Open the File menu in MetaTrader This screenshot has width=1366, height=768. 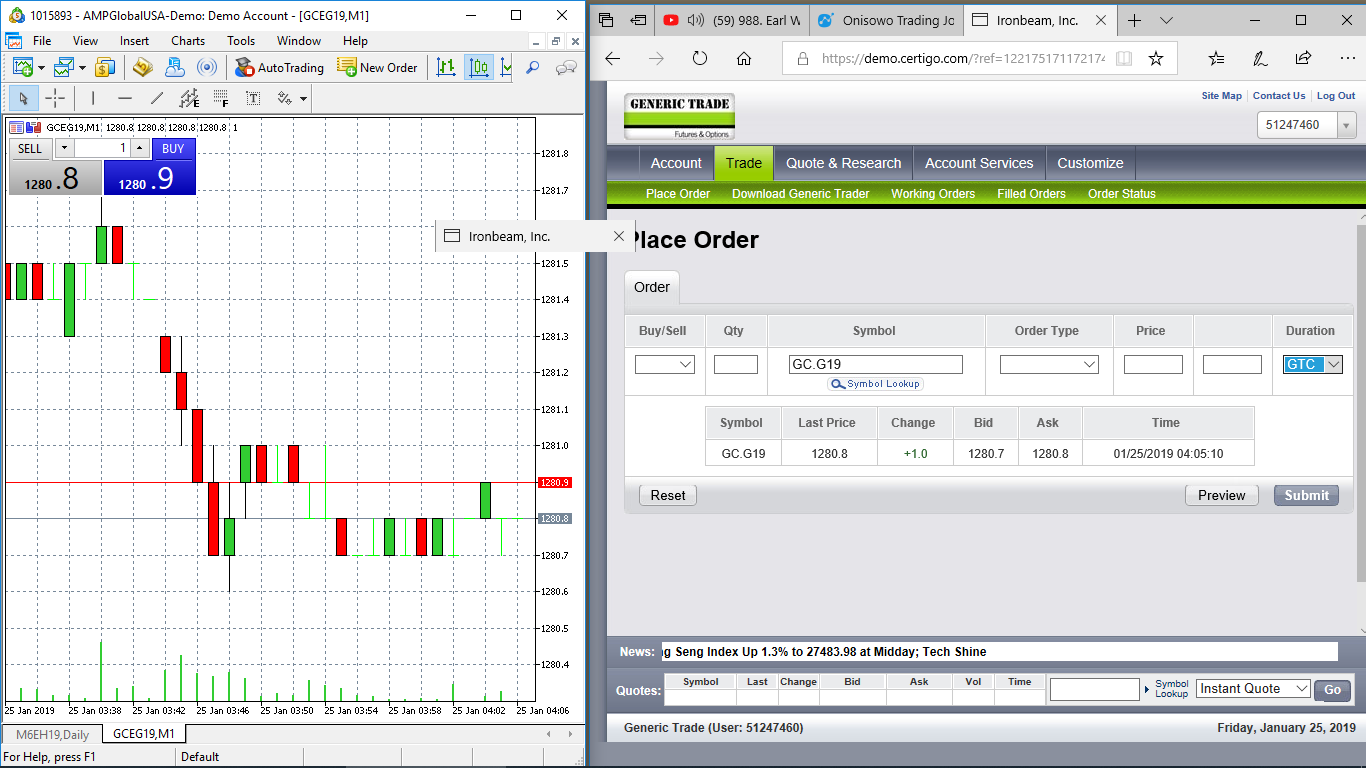tap(42, 41)
